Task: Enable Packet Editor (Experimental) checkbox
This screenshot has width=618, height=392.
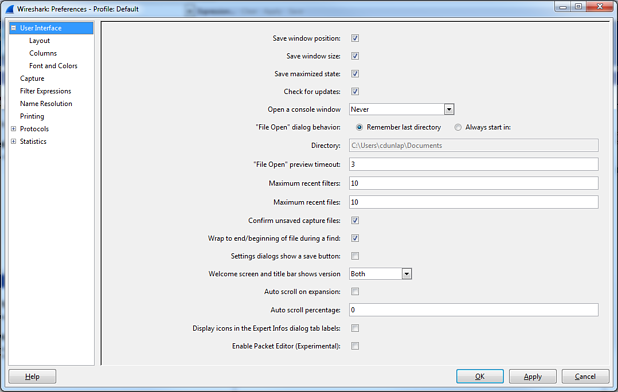Action: (355, 346)
